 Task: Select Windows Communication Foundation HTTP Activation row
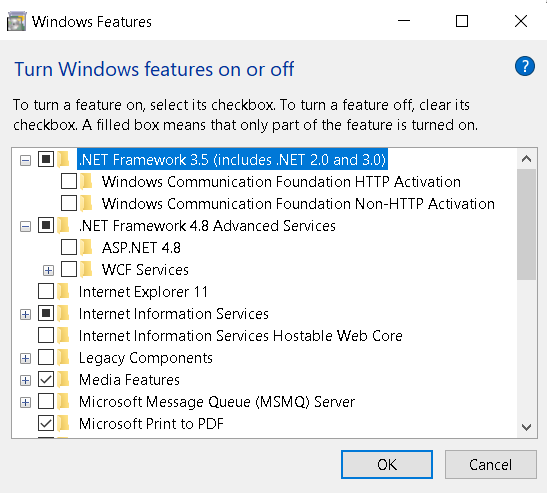pos(281,182)
